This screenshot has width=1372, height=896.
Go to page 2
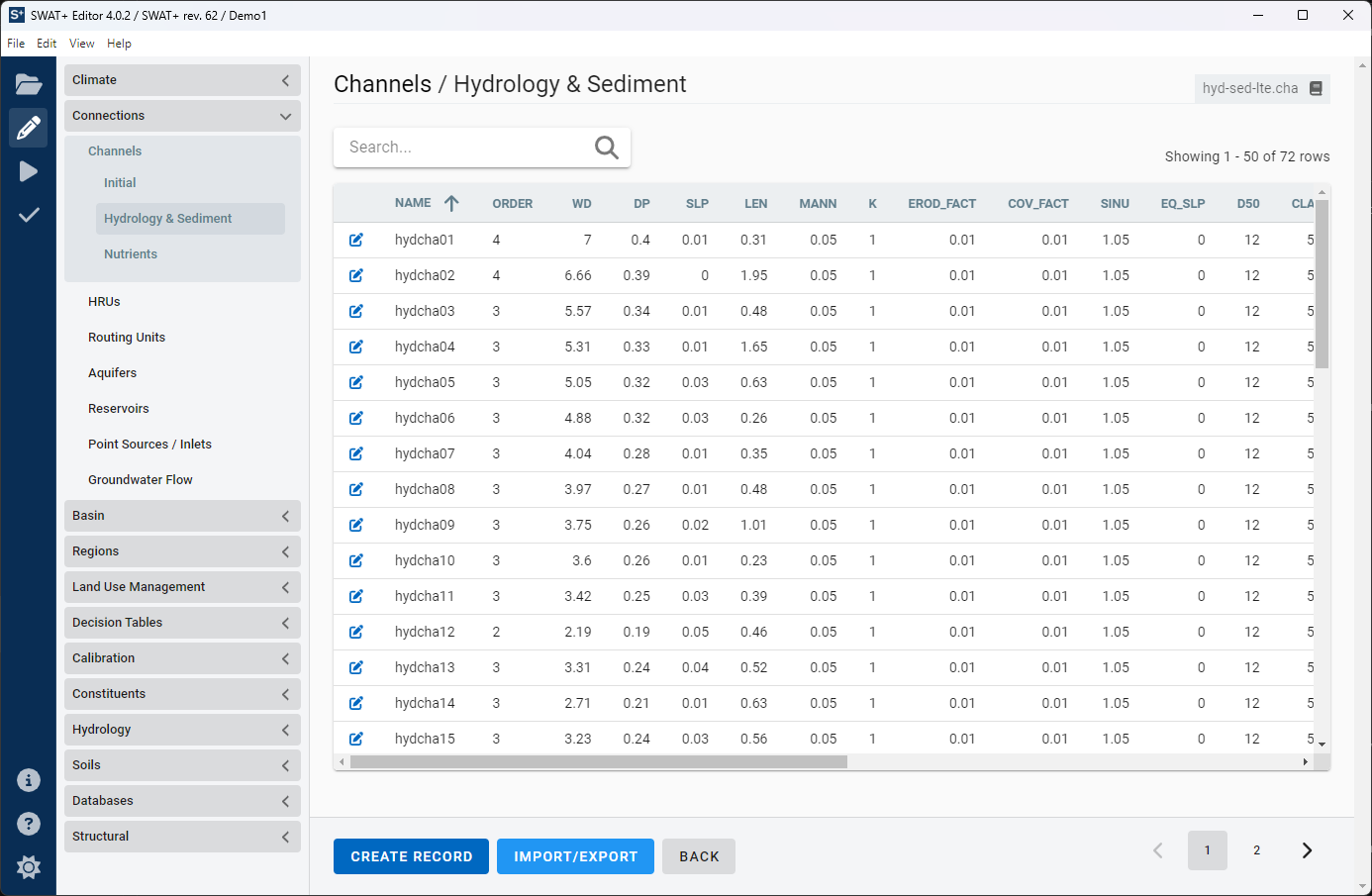(x=1257, y=850)
